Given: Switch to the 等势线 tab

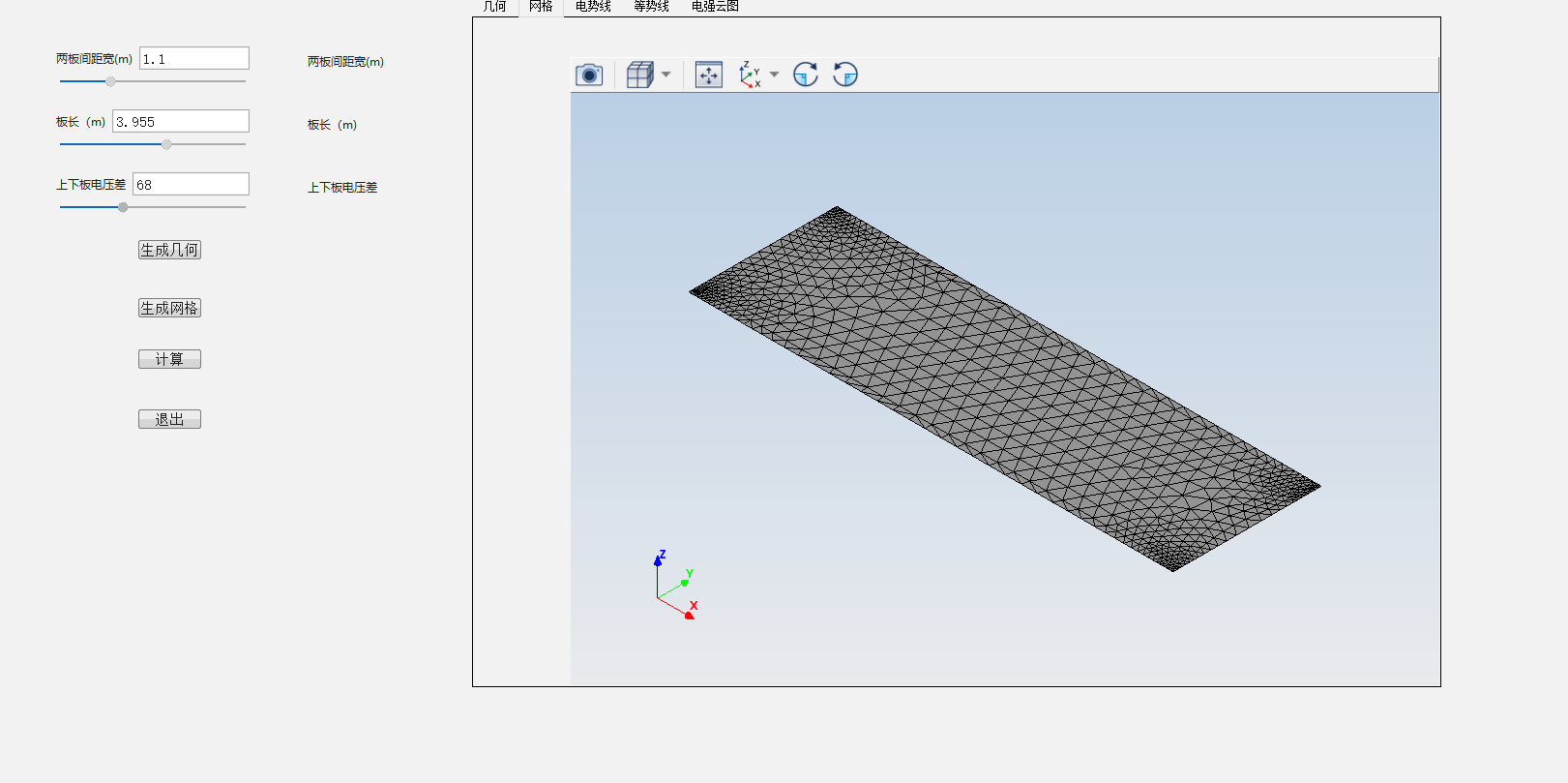Looking at the screenshot, I should (x=651, y=7).
